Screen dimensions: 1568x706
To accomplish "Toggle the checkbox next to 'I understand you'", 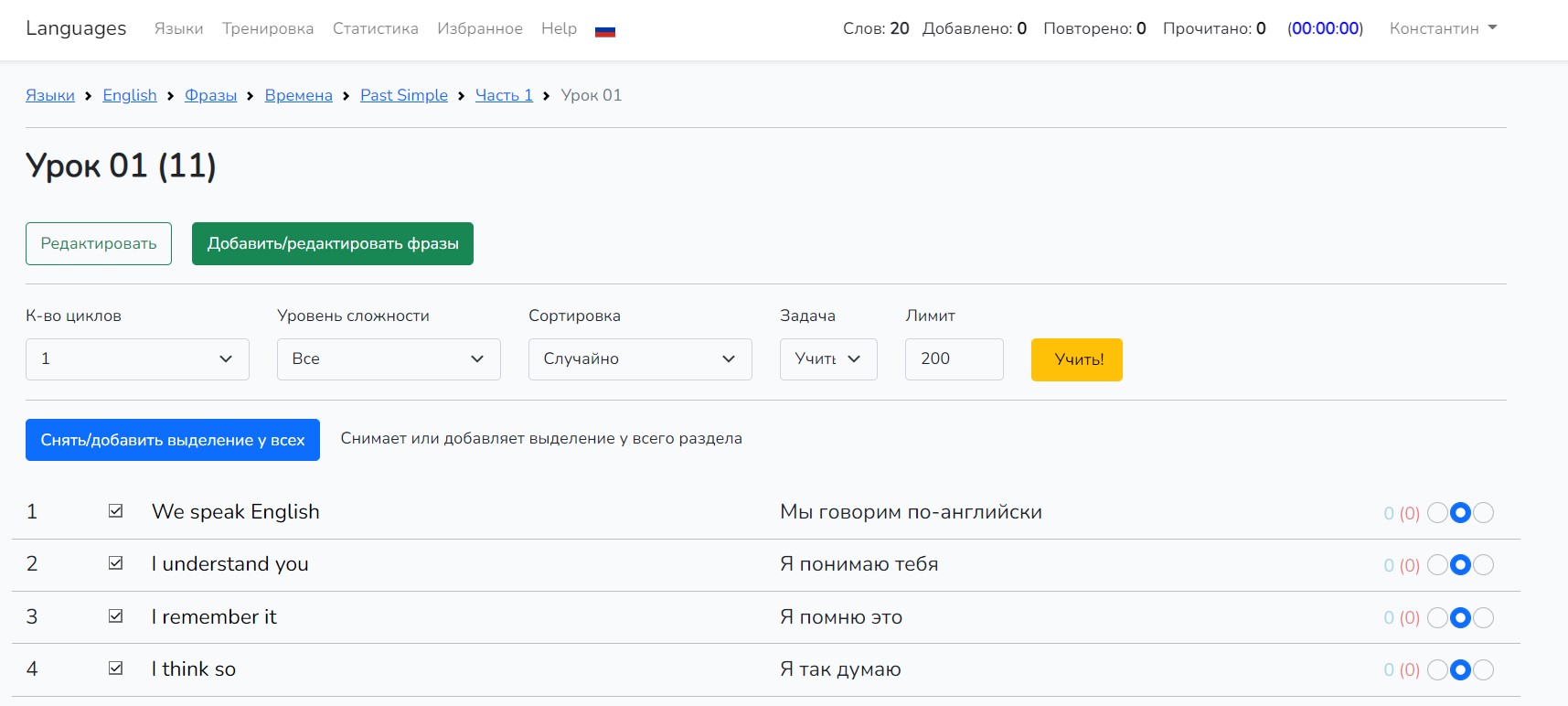I will click(x=116, y=563).
